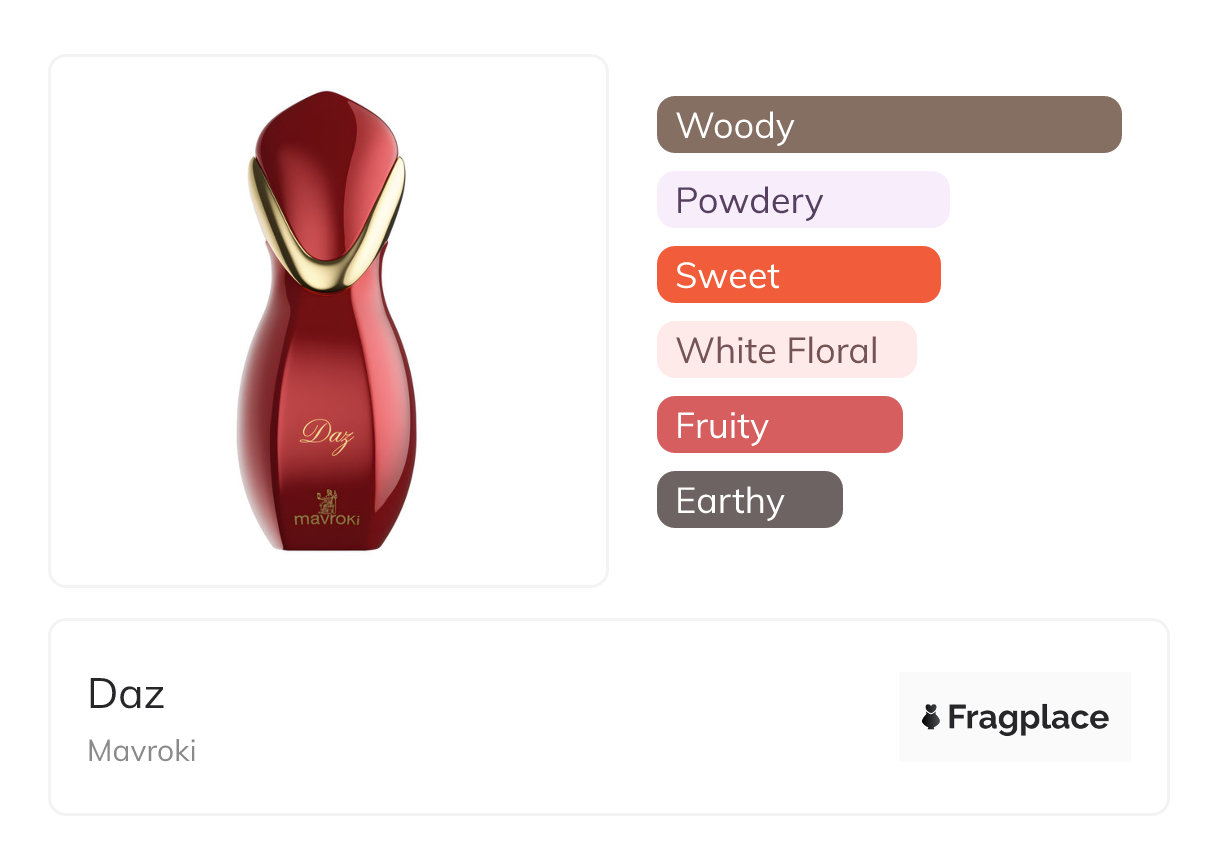Screen dimensions: 1218x864
Task: Click the mavroki emblem figure on the bottle
Action: tap(328, 499)
